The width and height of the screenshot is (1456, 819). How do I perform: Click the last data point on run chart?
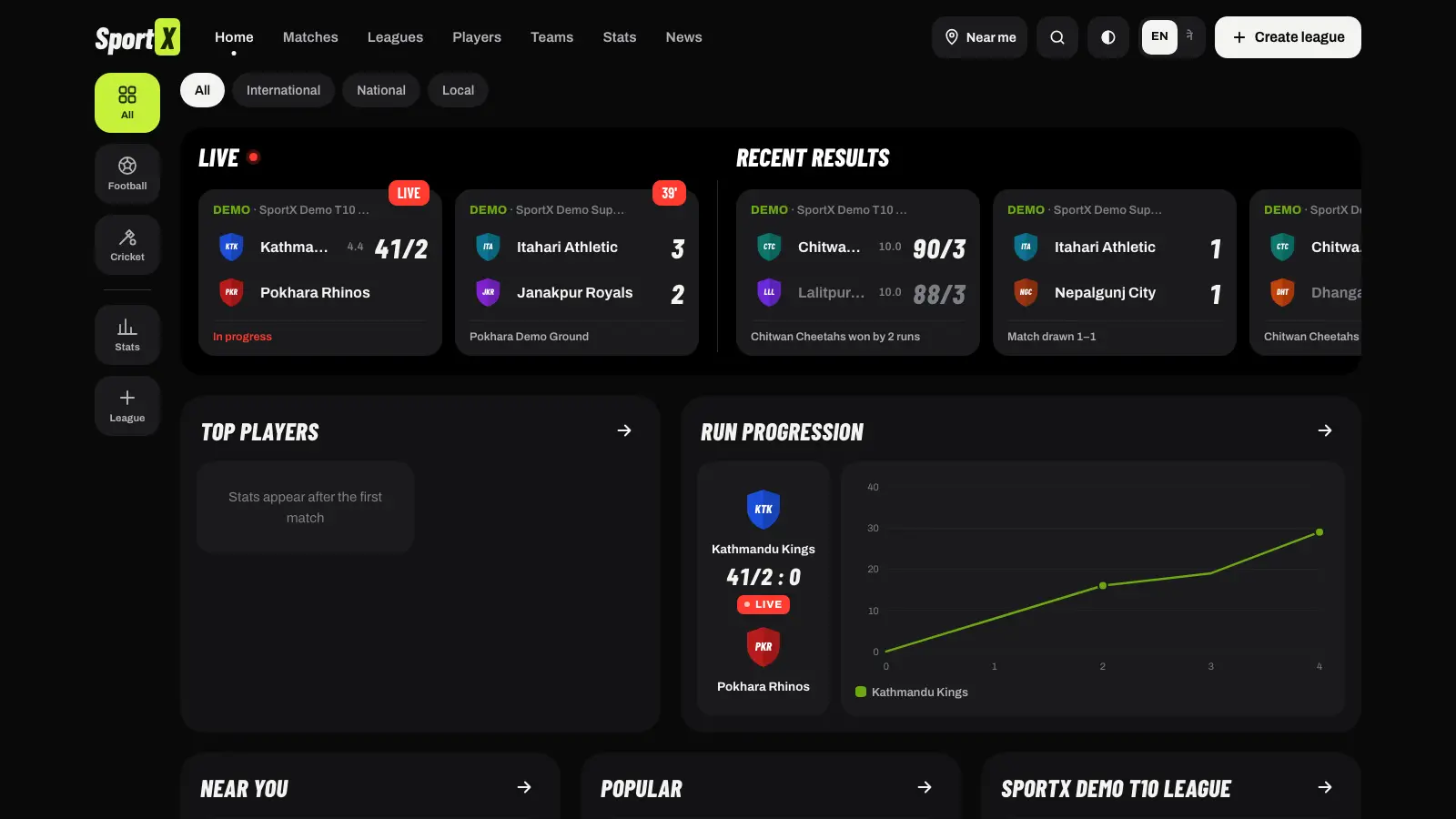1319,532
